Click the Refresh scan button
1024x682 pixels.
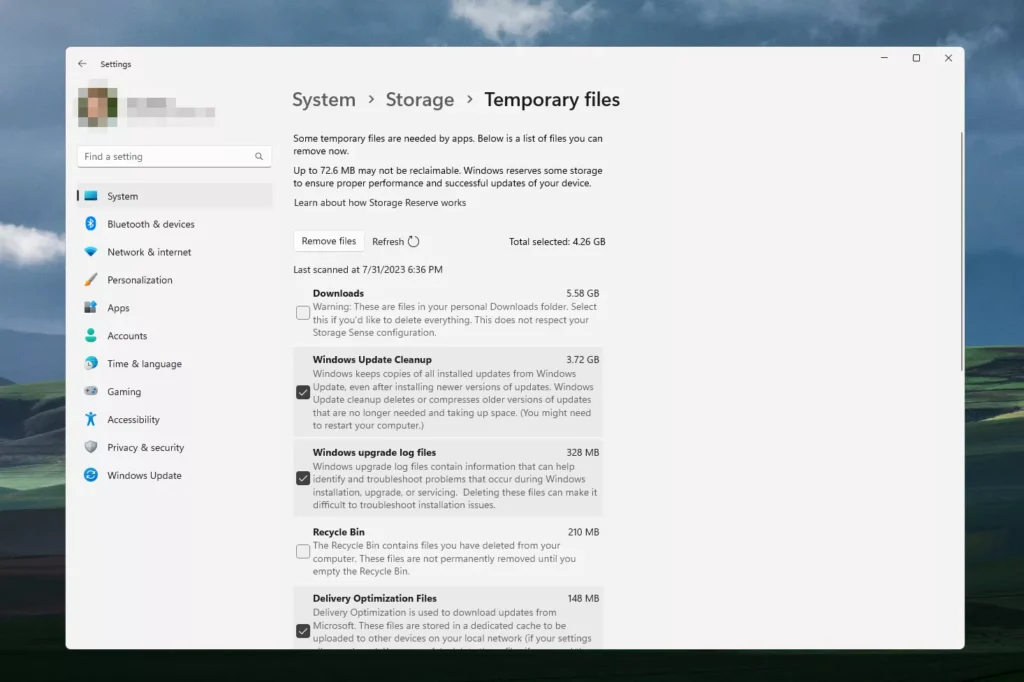click(396, 241)
